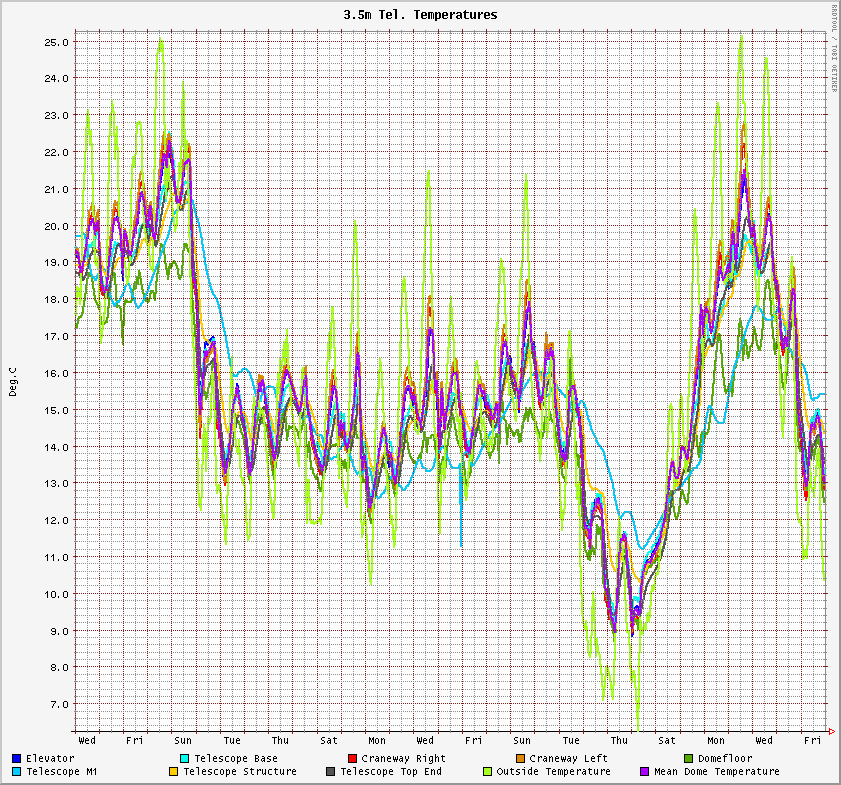
Task: Click the chart title 3.5m Tel. Temperatures
Action: pyautogui.click(x=420, y=15)
